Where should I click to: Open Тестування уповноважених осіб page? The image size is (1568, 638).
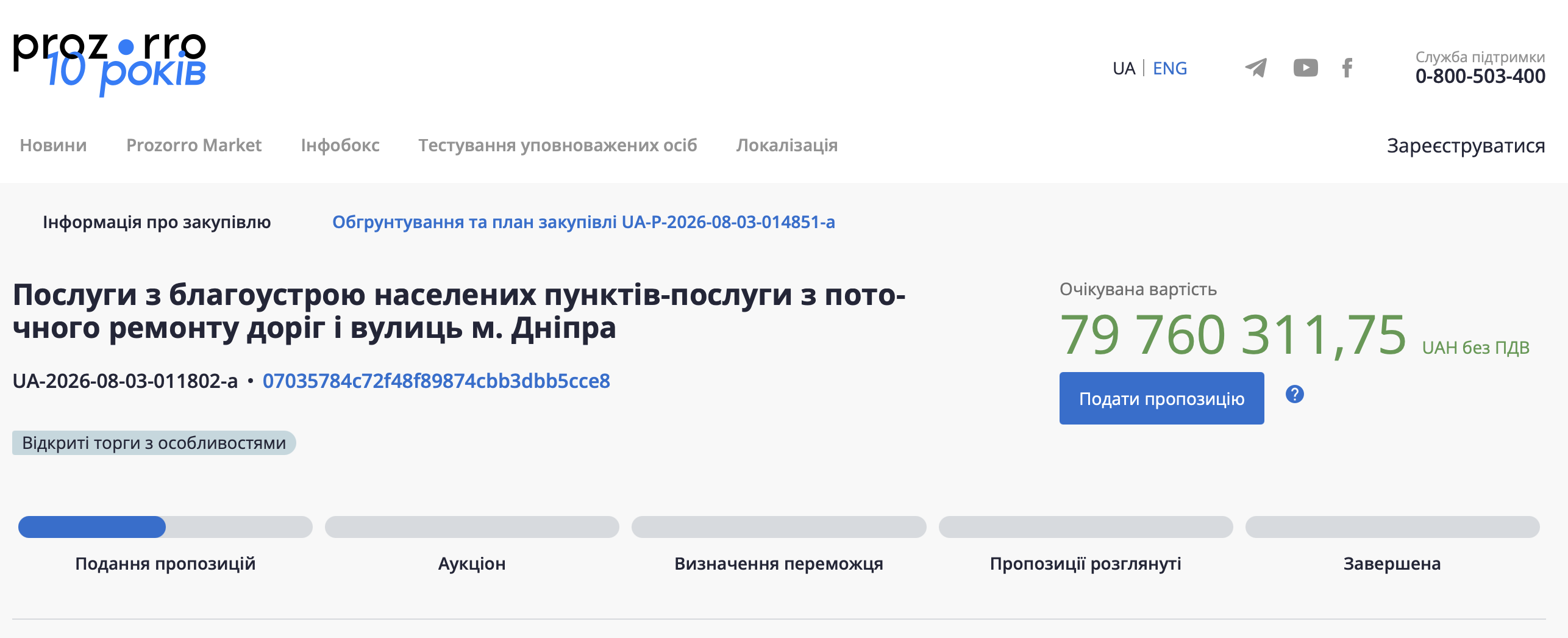tap(557, 145)
